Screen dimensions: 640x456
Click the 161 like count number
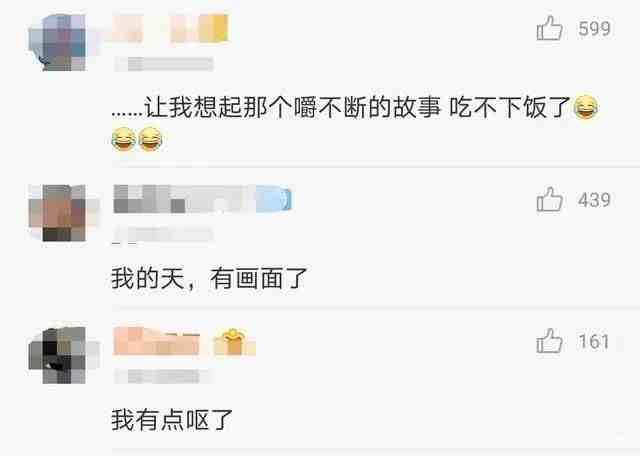pyautogui.click(x=593, y=341)
